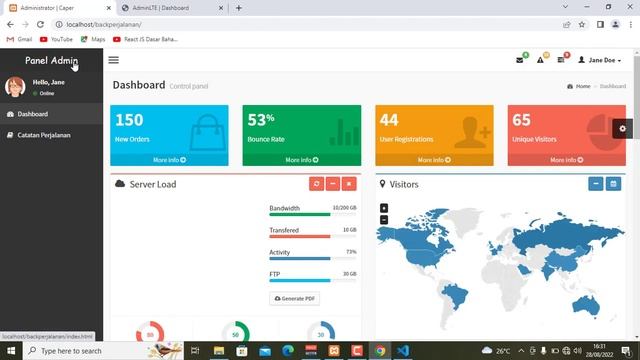Open the notifications warning icon

coord(540,60)
